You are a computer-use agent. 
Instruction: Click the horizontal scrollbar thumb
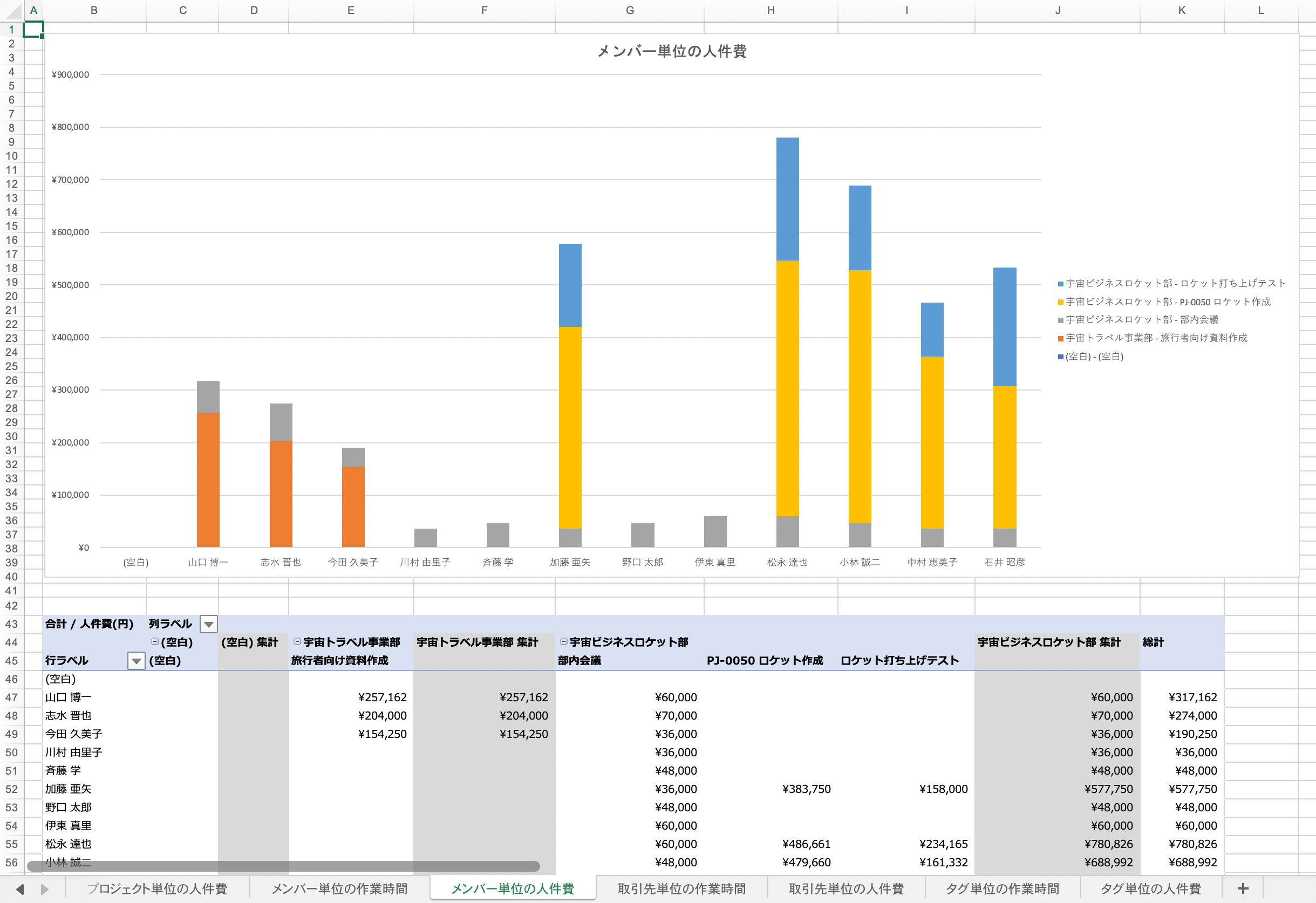point(283,866)
